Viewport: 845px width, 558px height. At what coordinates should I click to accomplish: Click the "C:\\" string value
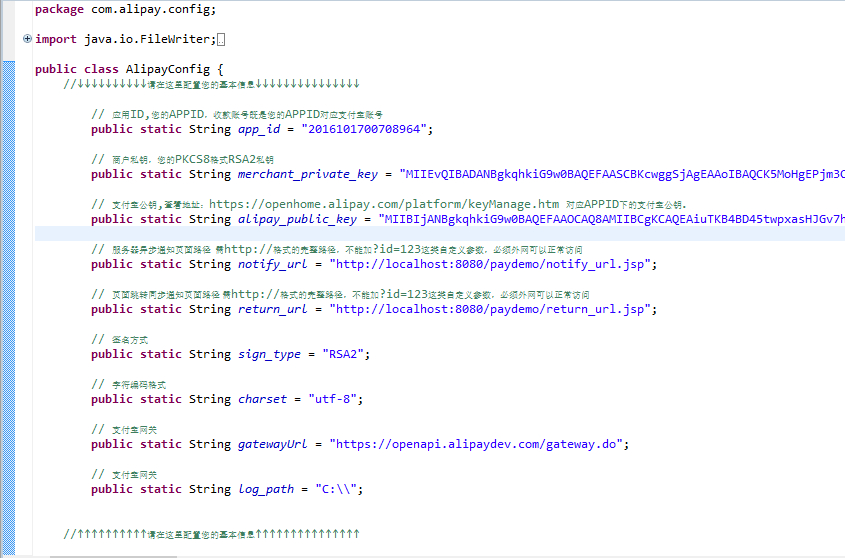pyautogui.click(x=336, y=490)
